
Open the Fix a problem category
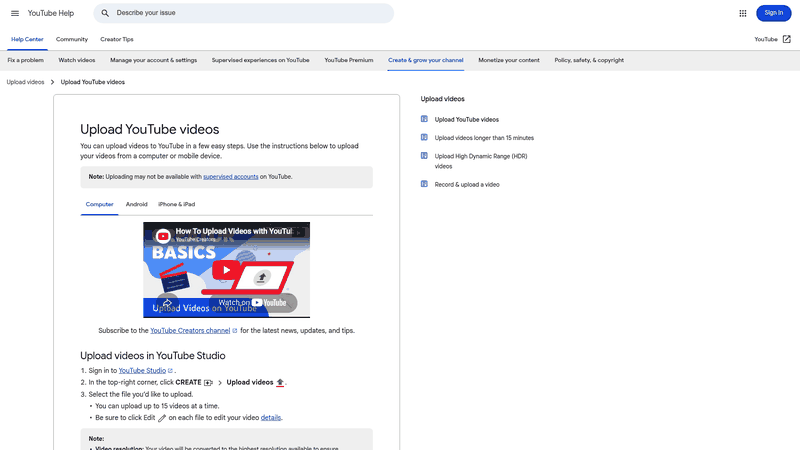(x=26, y=60)
